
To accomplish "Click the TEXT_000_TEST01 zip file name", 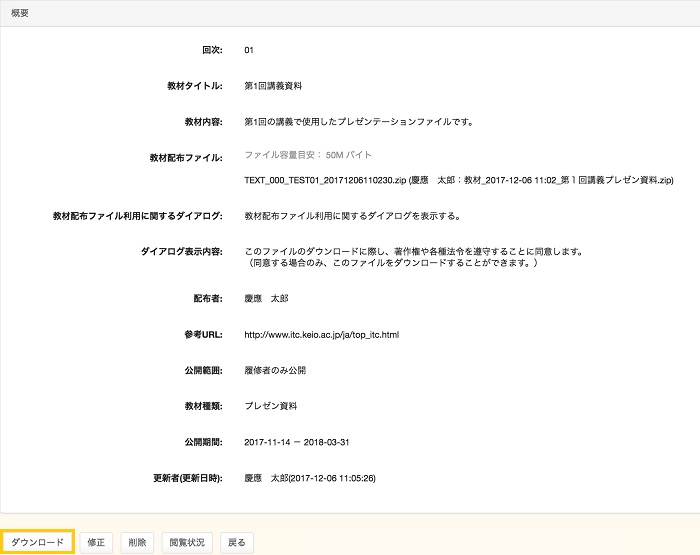I will [x=323, y=181].
